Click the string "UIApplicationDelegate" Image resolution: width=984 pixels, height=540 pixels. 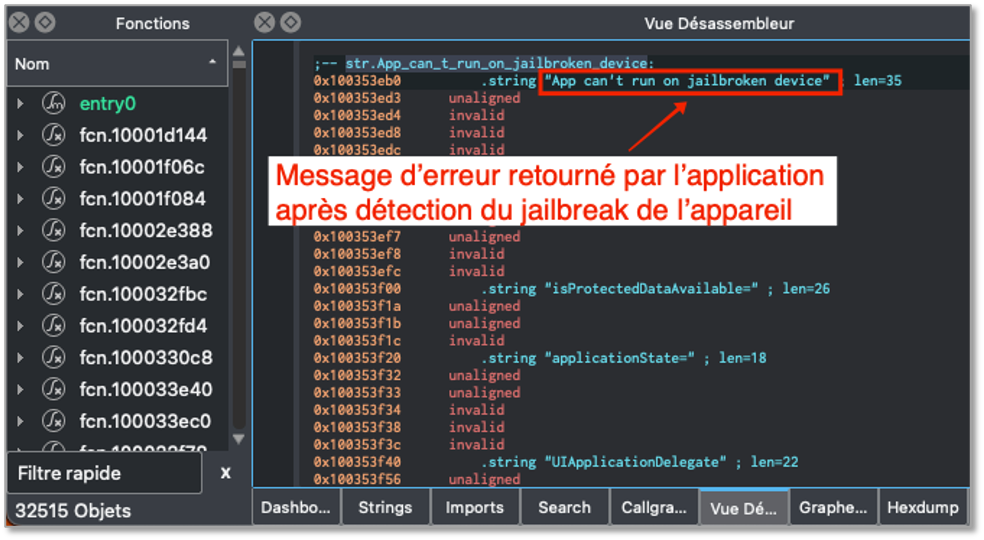click(635, 462)
